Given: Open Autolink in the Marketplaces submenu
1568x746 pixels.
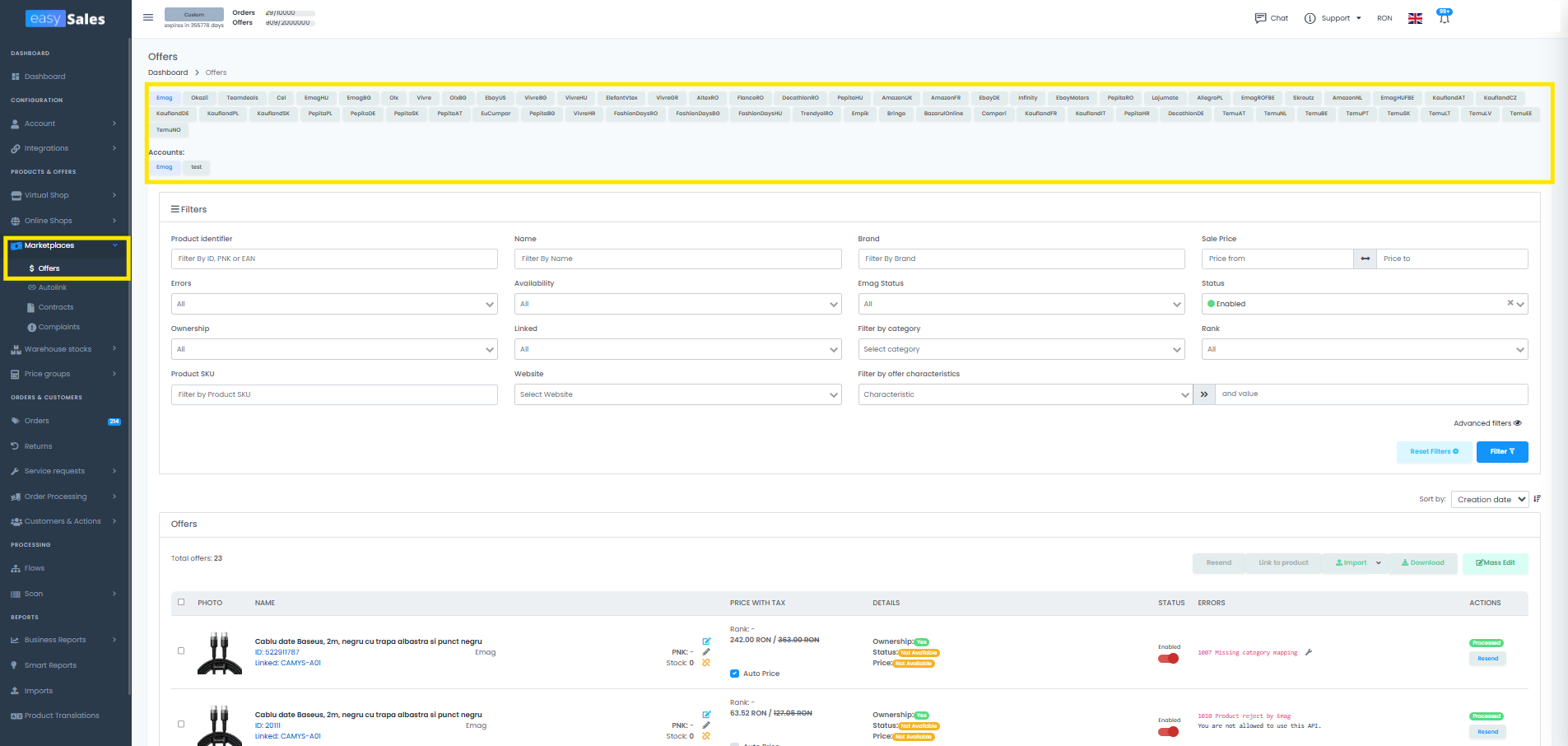Looking at the screenshot, I should pos(53,287).
